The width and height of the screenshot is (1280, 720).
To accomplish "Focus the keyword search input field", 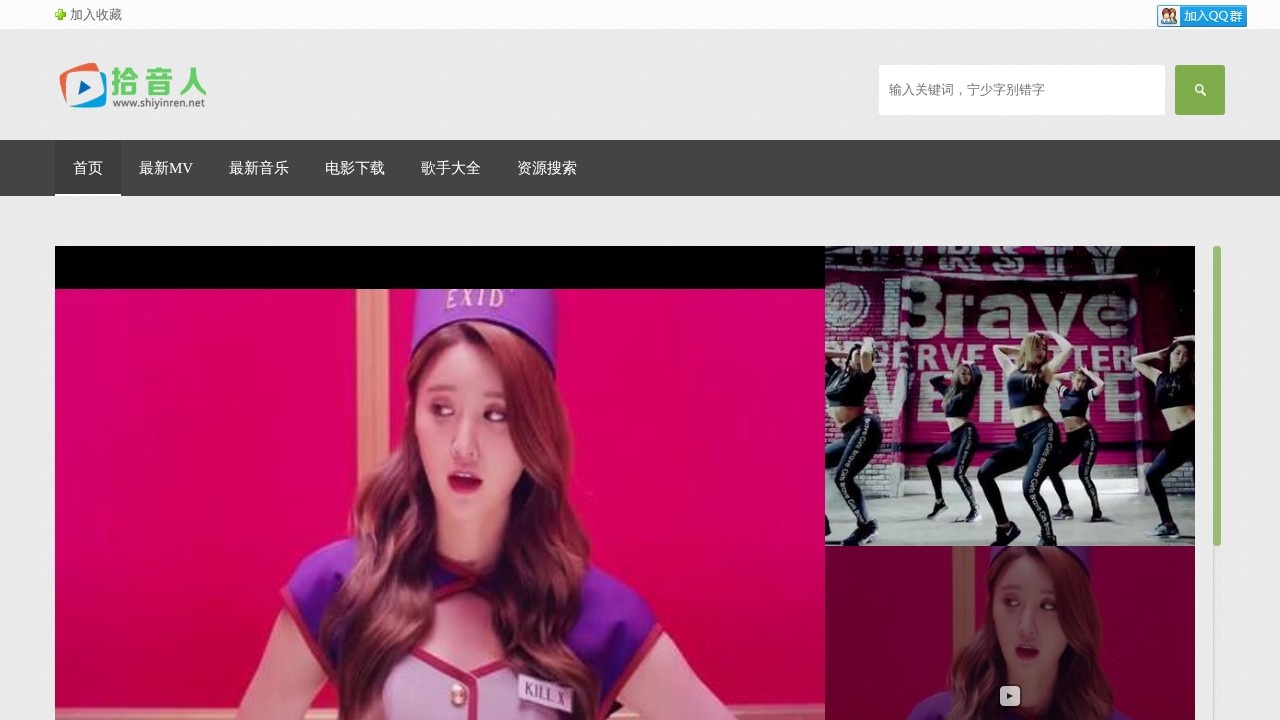I will pyautogui.click(x=1021, y=90).
